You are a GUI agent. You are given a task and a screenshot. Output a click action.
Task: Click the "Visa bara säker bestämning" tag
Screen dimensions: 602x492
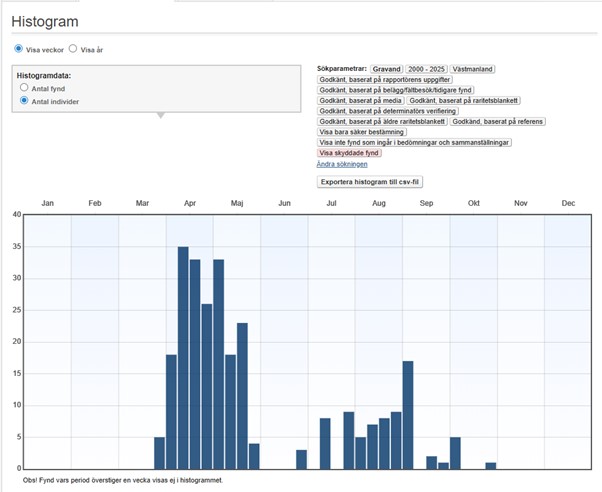point(361,132)
